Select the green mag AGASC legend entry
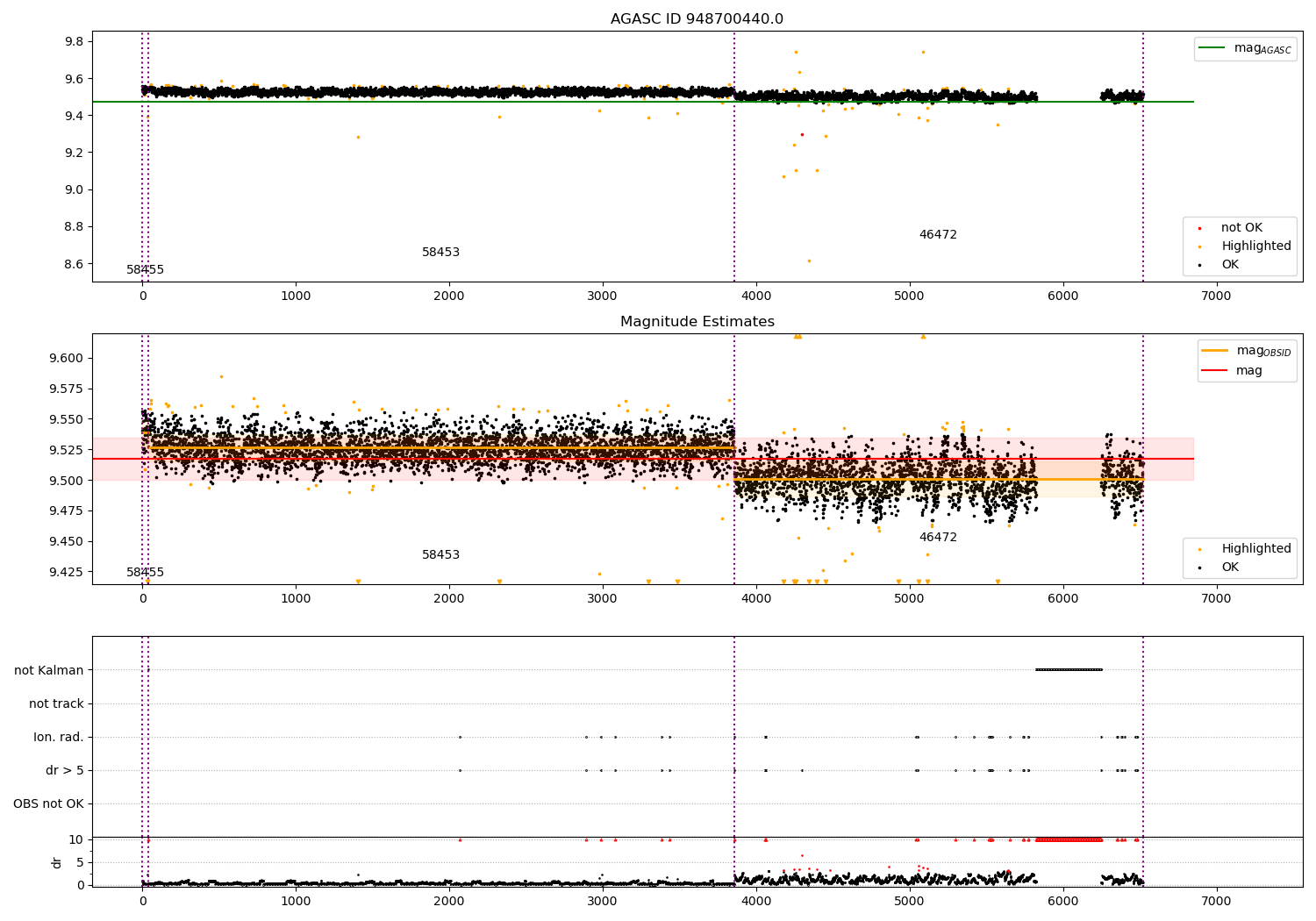The image size is (1316, 921). [x=1245, y=48]
